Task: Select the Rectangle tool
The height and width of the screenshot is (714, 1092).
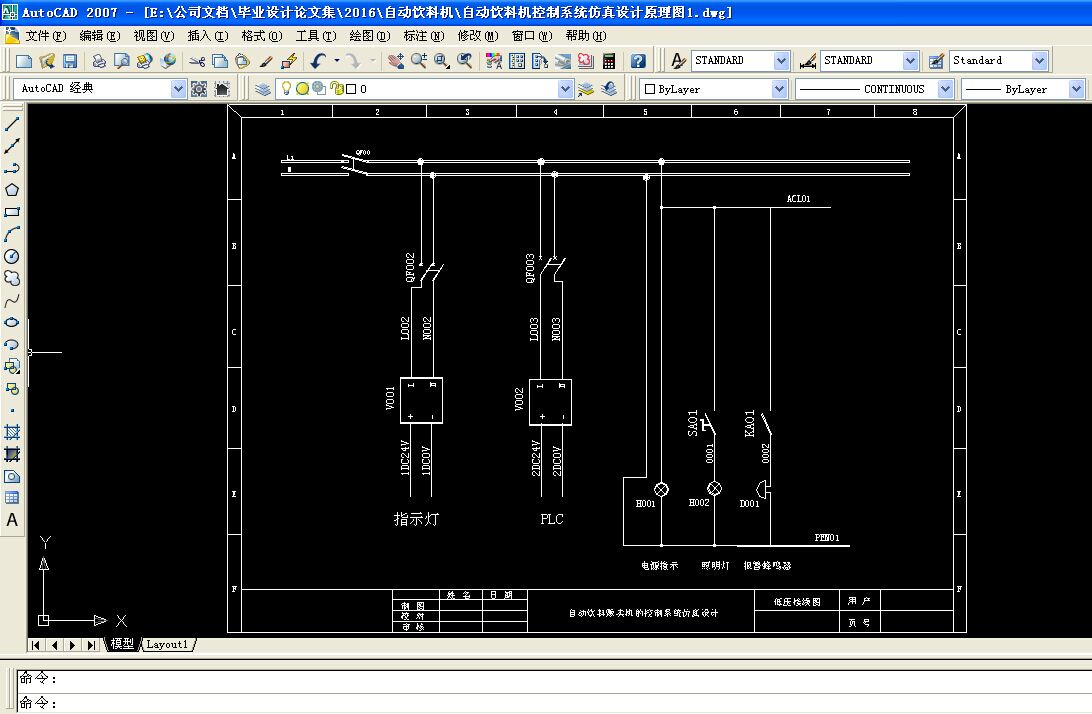Action: coord(12,212)
